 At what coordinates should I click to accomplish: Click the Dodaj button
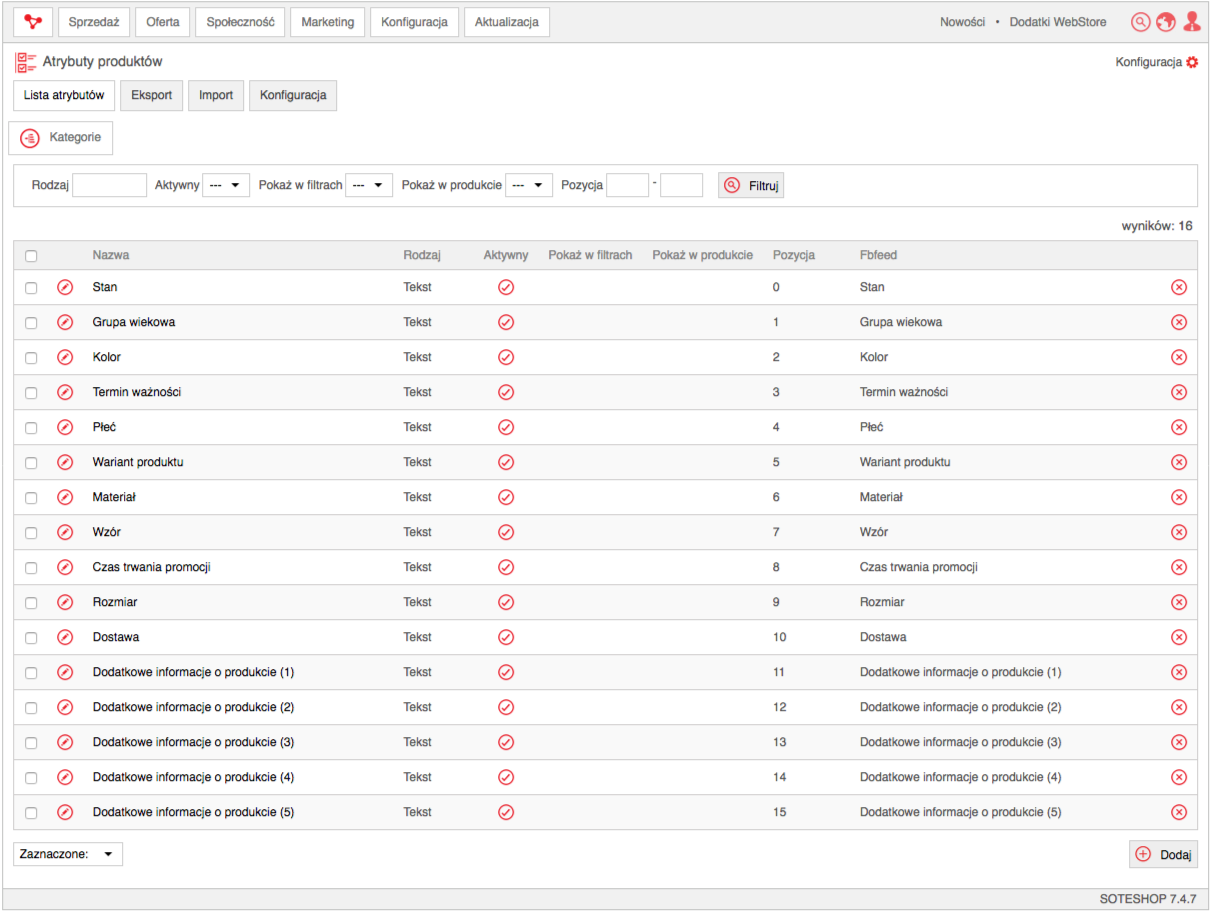pyautogui.click(x=1163, y=854)
